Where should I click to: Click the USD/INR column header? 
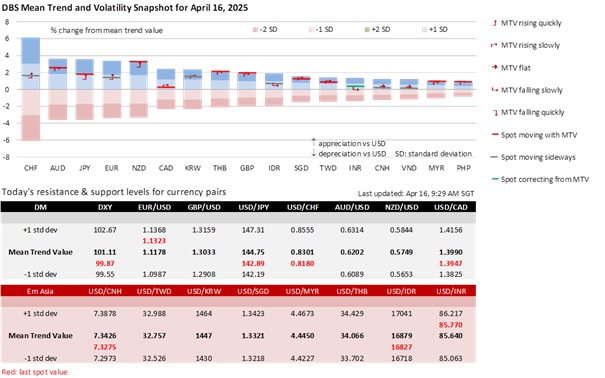tap(451, 291)
